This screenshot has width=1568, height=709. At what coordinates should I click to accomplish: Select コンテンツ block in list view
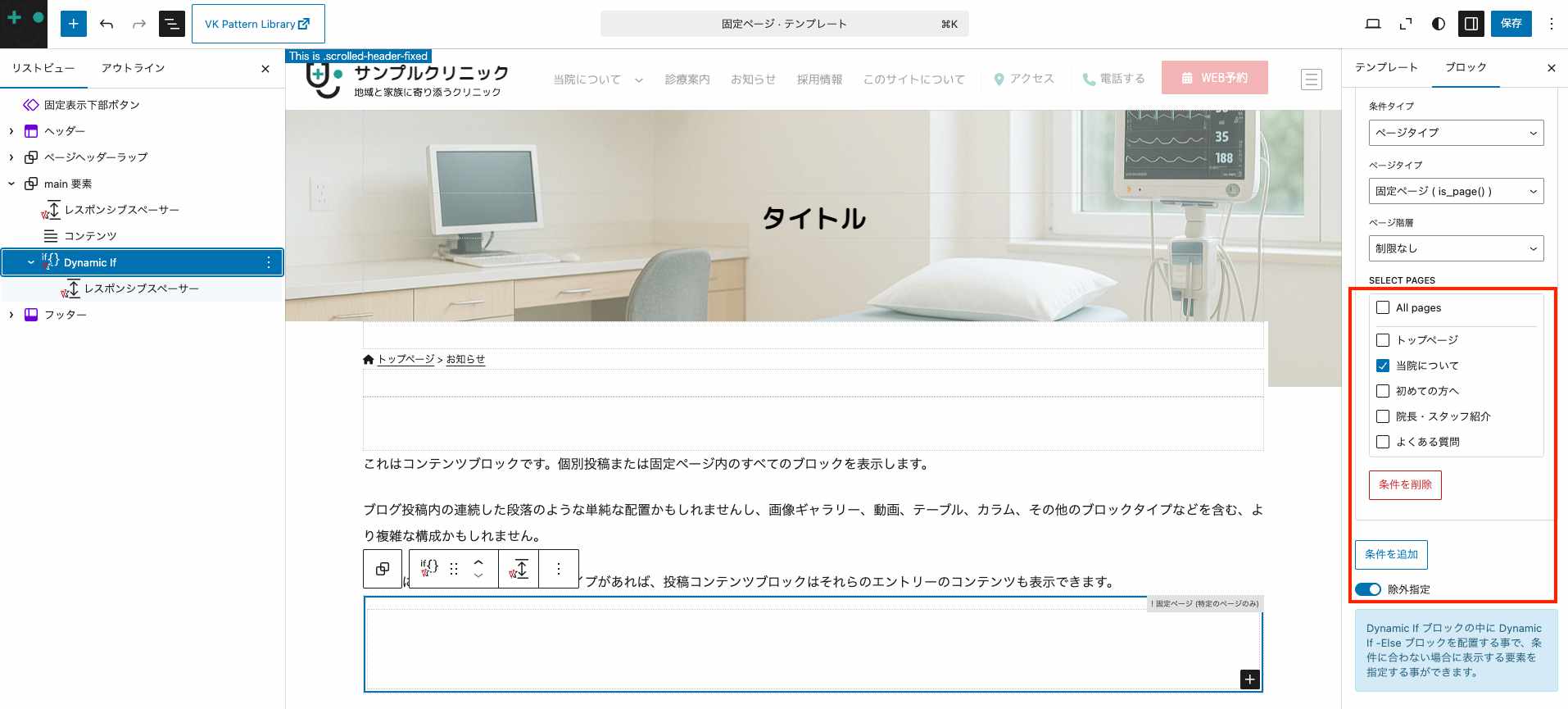pyautogui.click(x=90, y=236)
